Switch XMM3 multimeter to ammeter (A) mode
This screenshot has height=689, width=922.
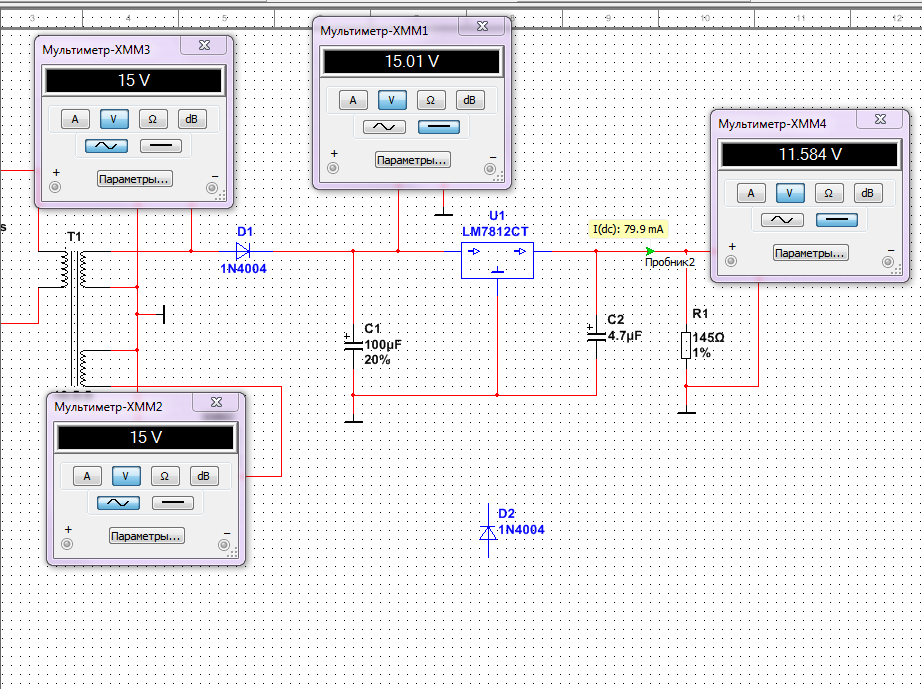[74, 119]
